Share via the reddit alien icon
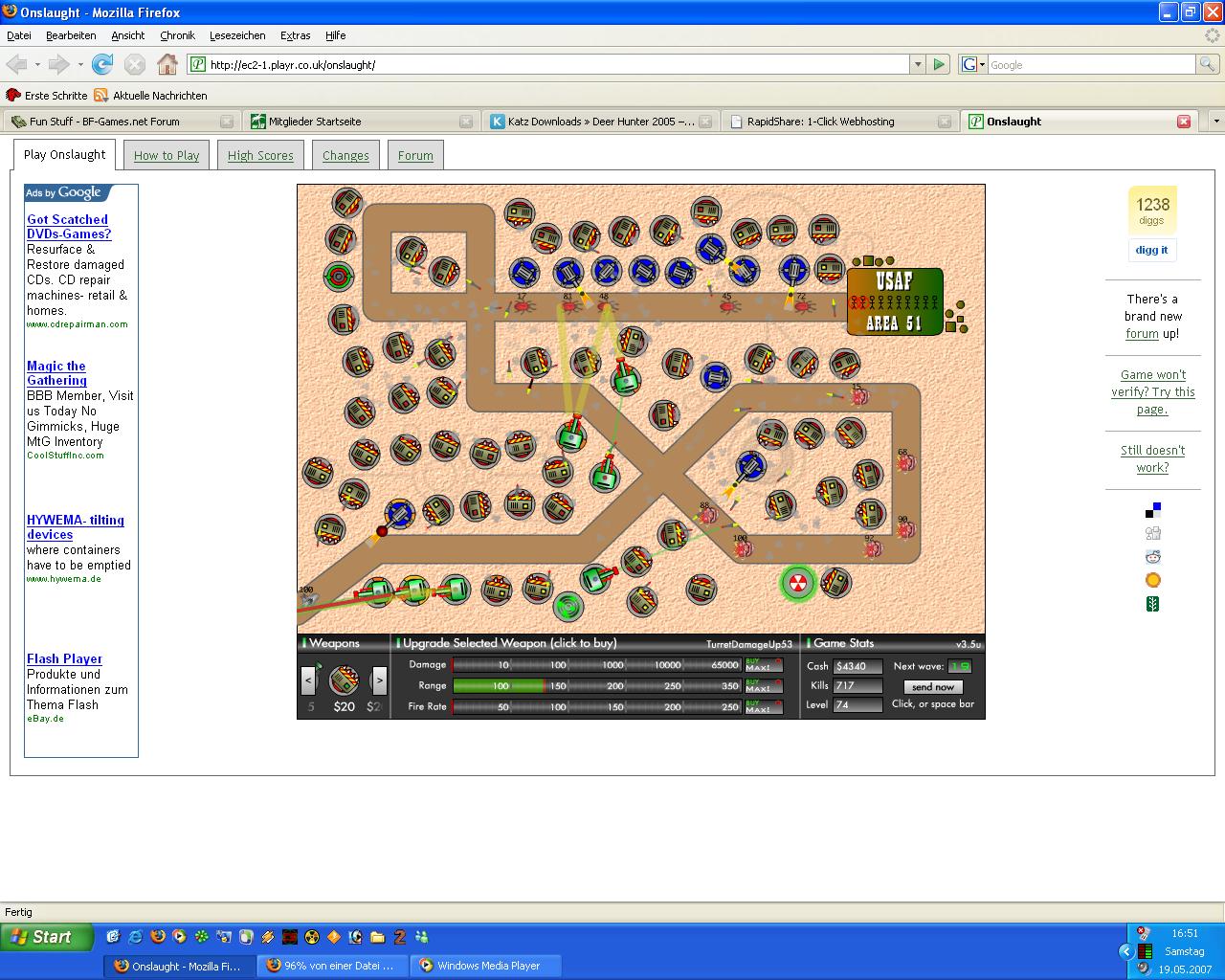Screen dimensions: 1225x980 coord(1153,557)
